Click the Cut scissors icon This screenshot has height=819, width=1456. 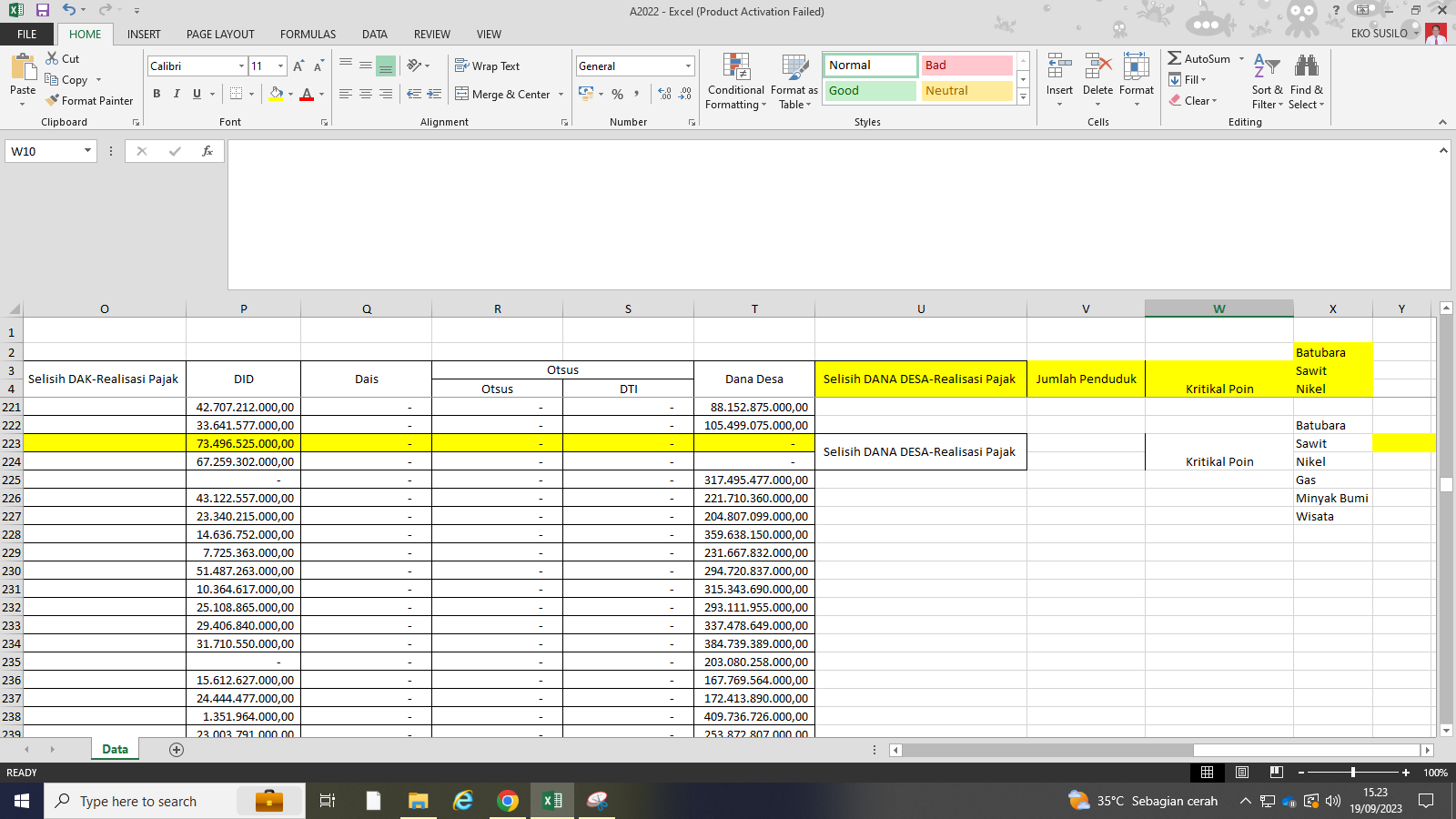52,58
